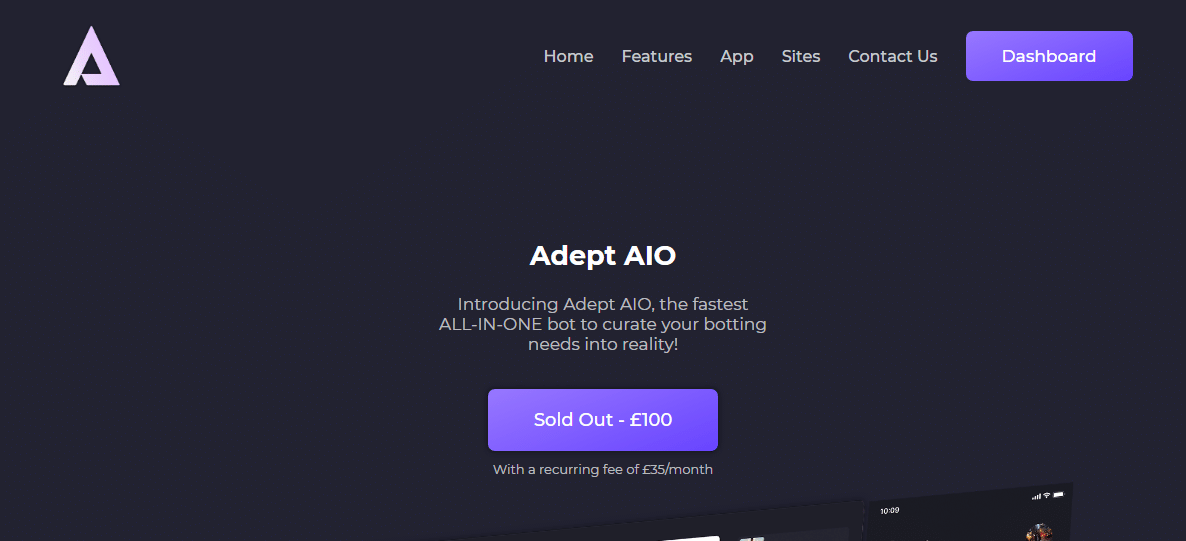This screenshot has width=1186, height=541.
Task: Click the Adept AIO heading
Action: [603, 256]
